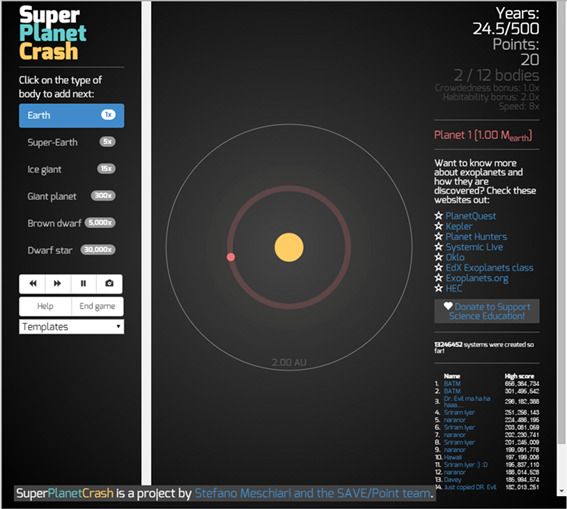
Task: Slow down simulation with rewind icon
Action: coord(33,283)
